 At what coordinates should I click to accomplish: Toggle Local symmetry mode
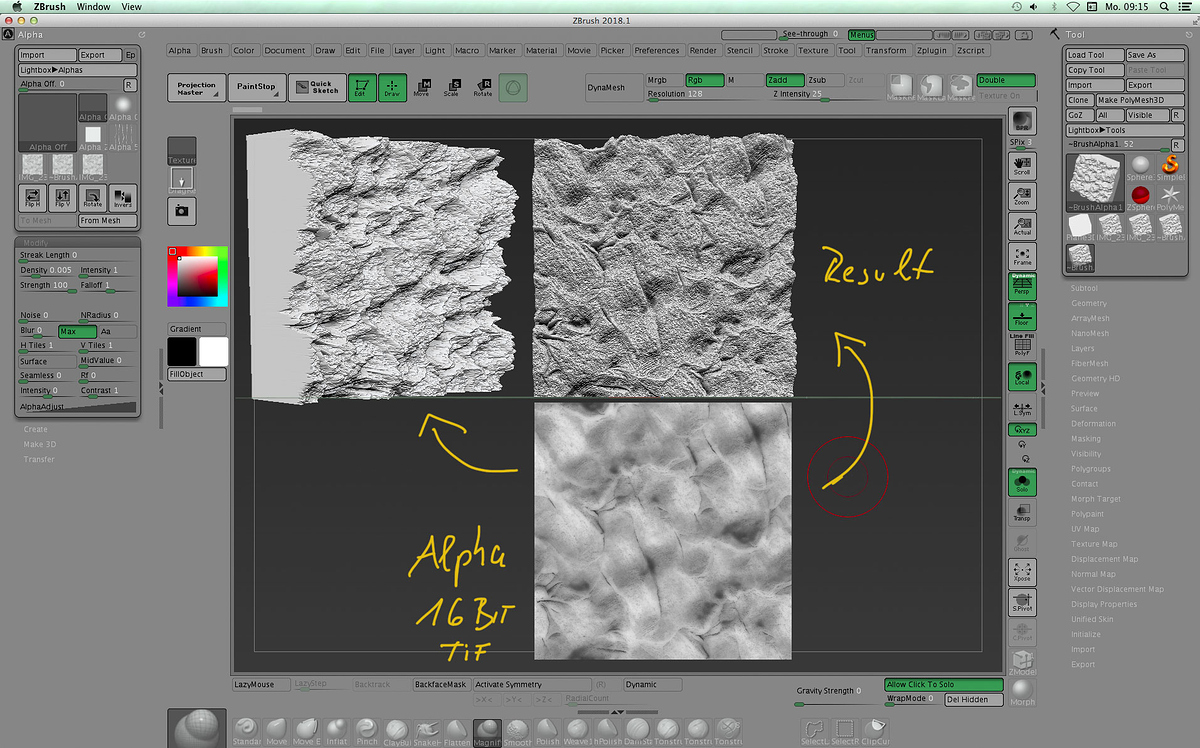point(1022,377)
